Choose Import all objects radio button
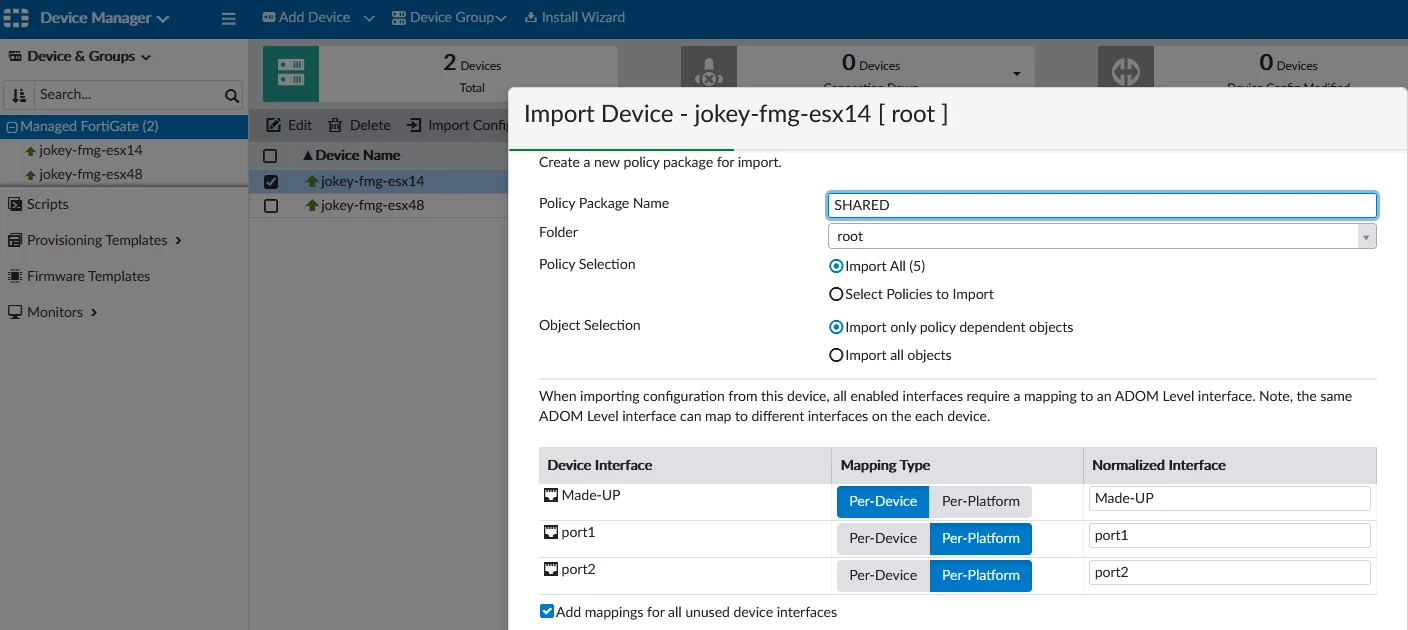1408x630 pixels. tap(836, 355)
